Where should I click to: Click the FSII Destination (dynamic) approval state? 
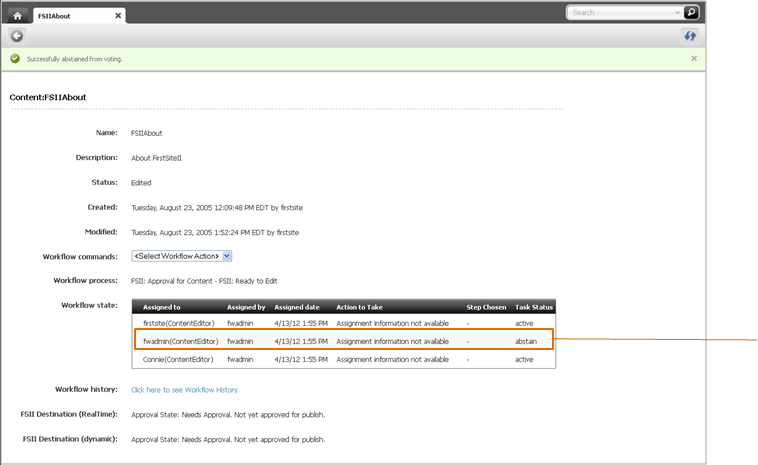point(228,439)
